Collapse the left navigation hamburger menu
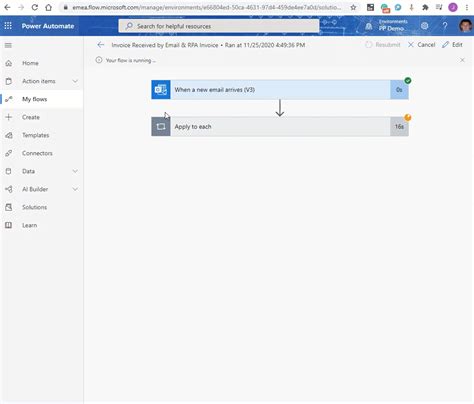 click(x=8, y=45)
